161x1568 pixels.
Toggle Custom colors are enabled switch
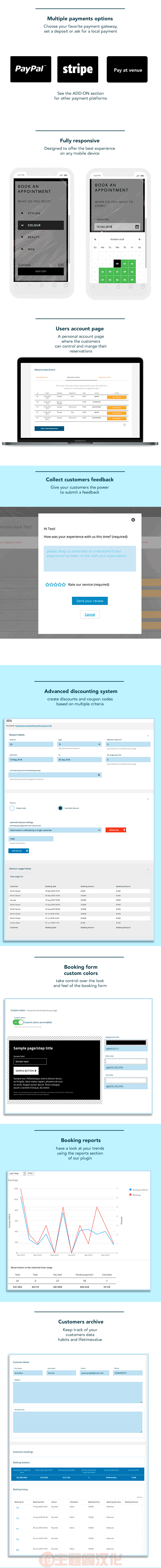18,1022
